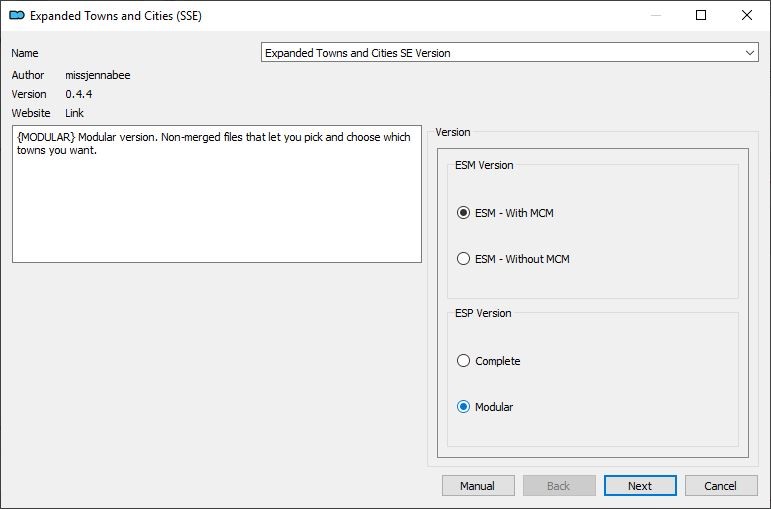Click the ESM Version group label
Viewport: 771px width, 509px height.
click(x=484, y=165)
